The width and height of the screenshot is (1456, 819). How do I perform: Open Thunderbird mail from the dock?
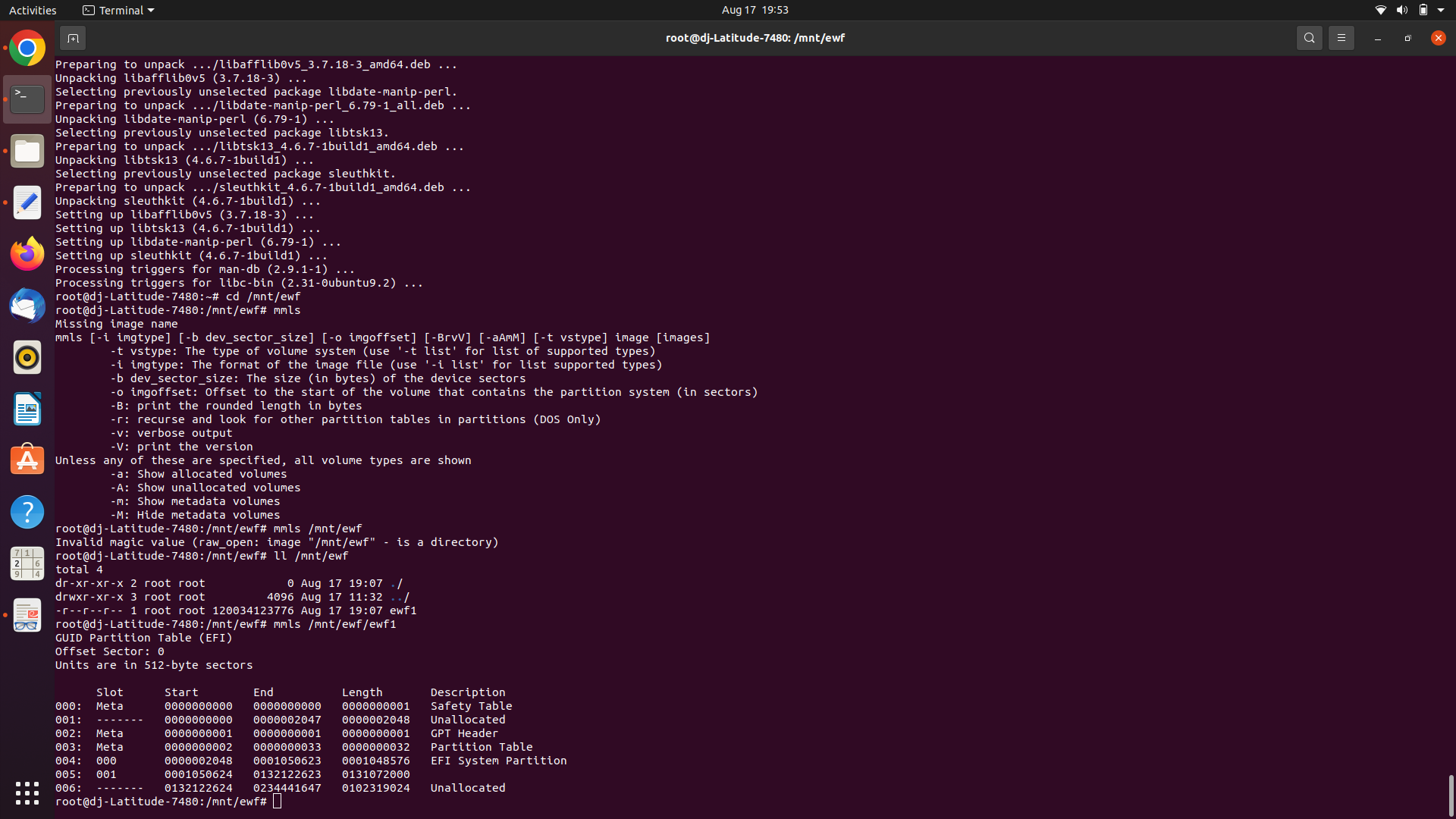27,306
